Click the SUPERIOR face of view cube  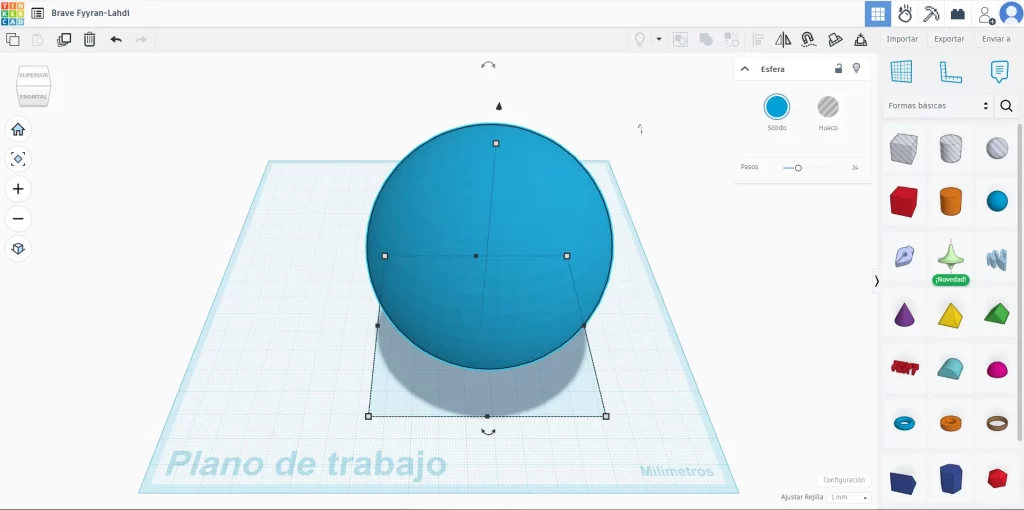tap(33, 75)
